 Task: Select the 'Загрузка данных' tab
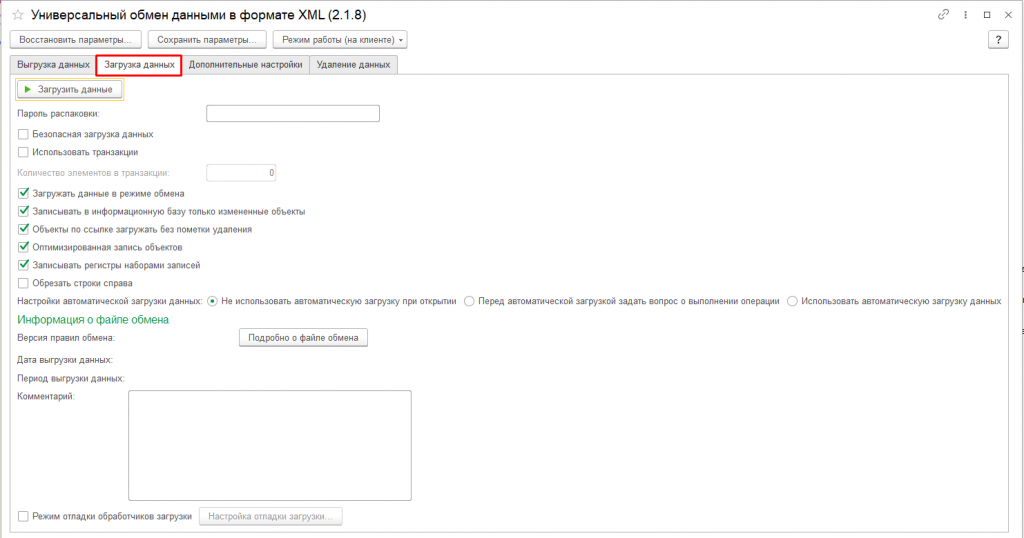139,65
